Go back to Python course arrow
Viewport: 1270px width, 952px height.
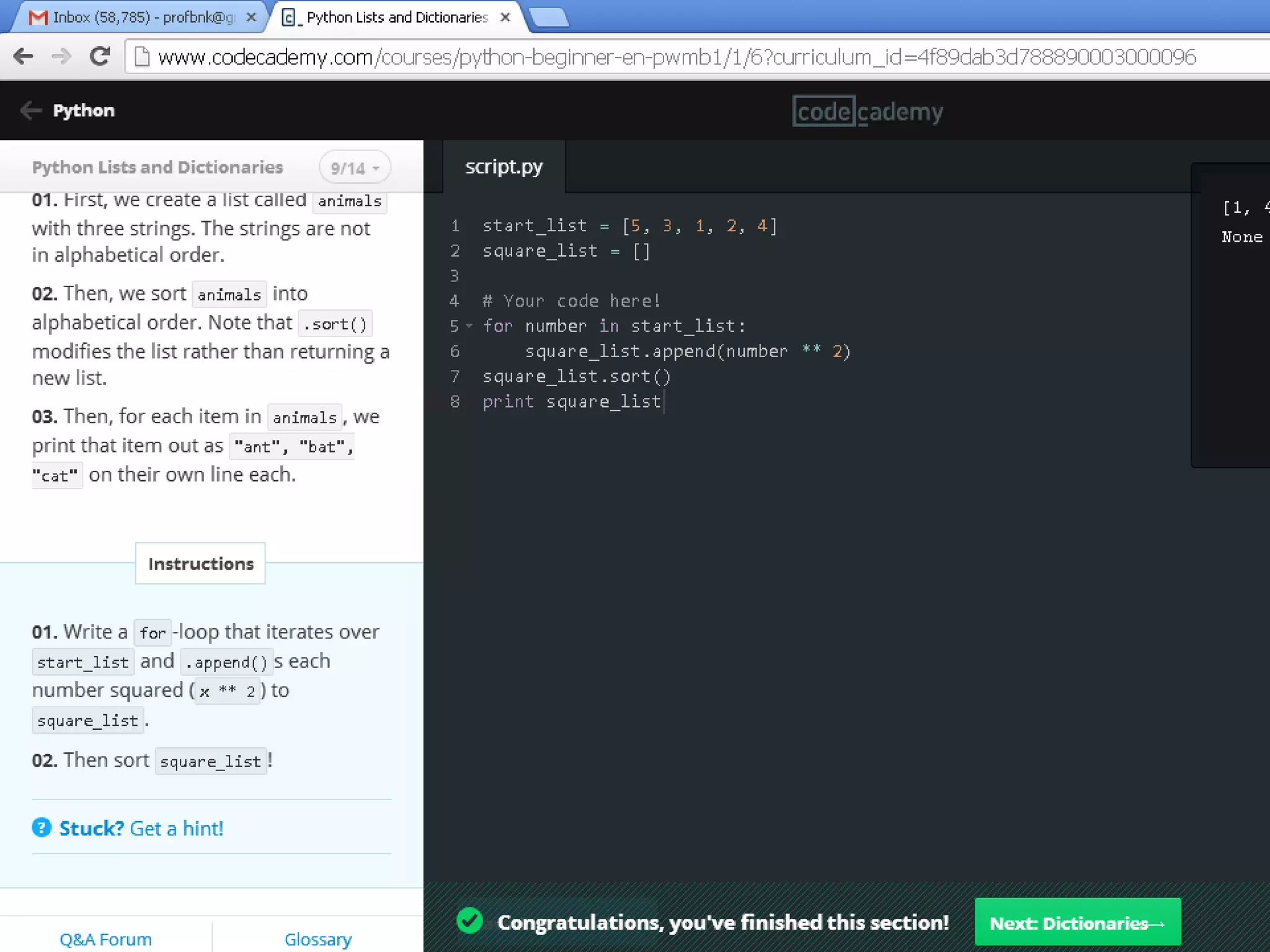30,110
